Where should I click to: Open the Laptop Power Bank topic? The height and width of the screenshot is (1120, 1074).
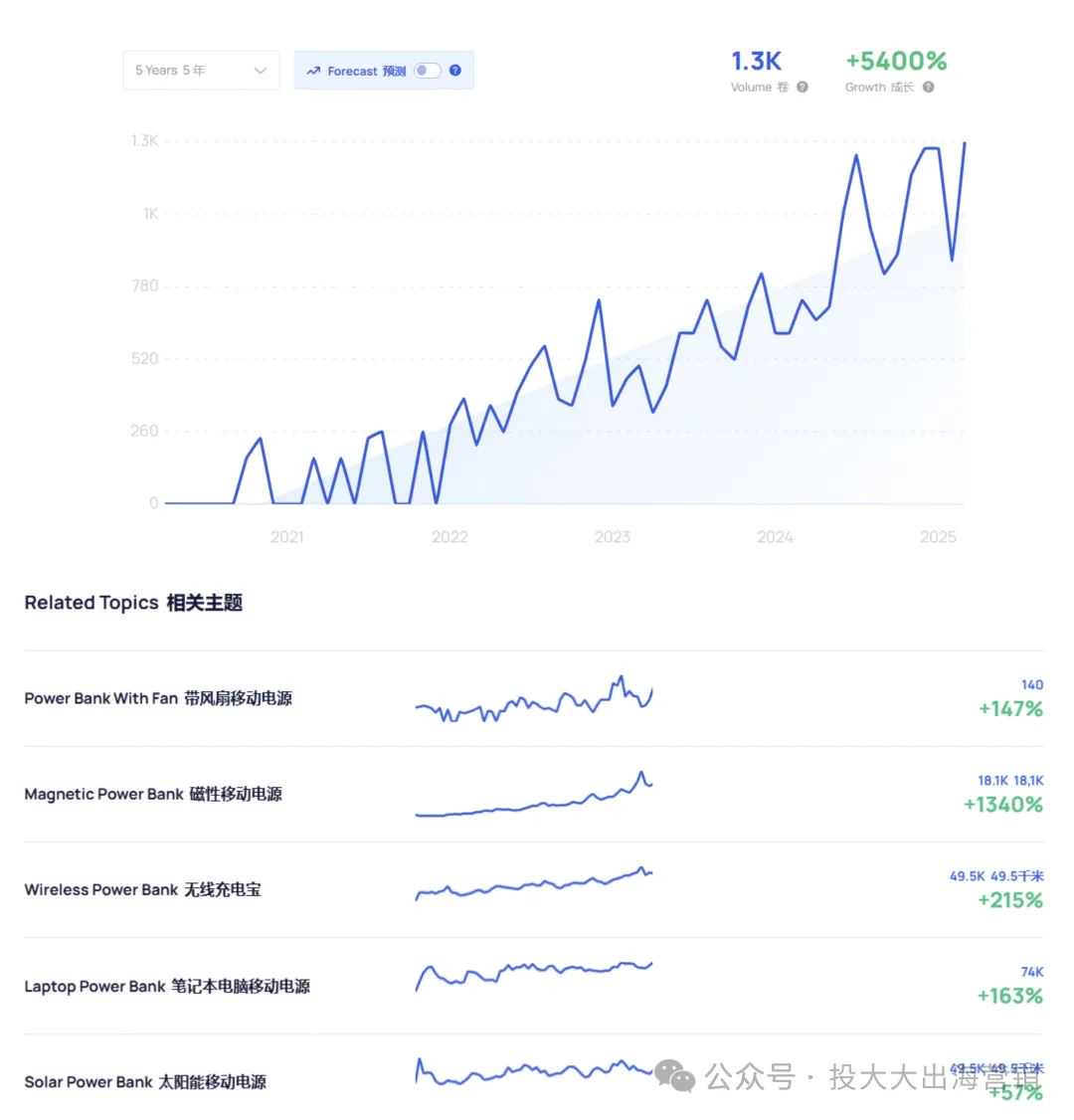pos(167,986)
